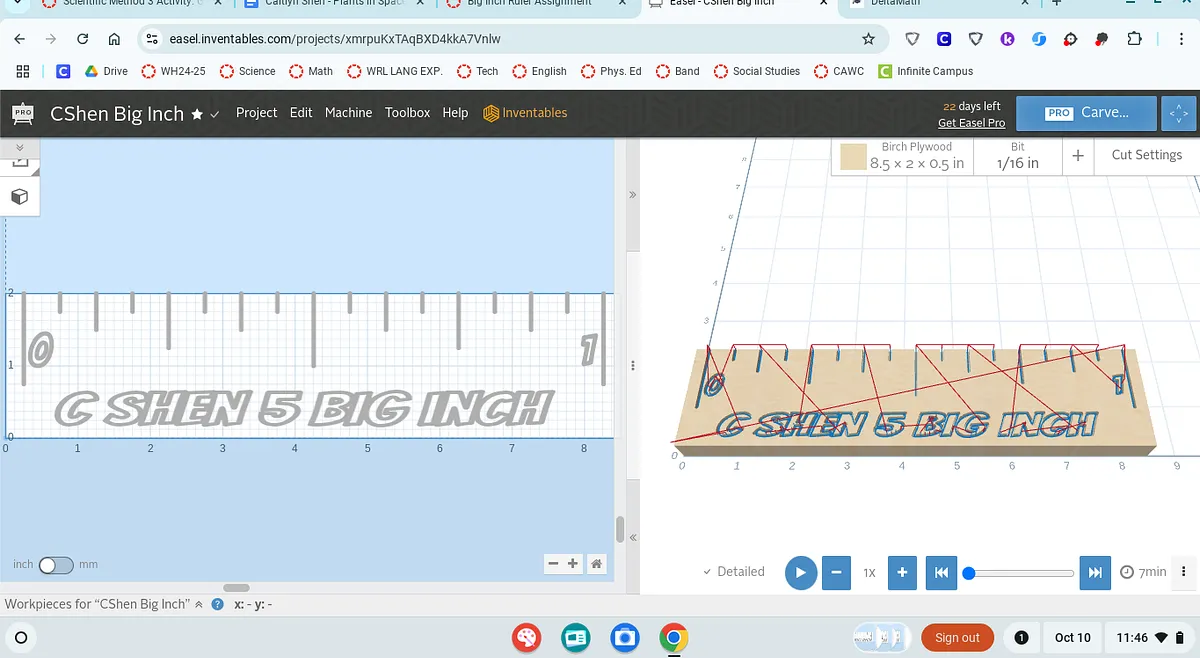The image size is (1200, 658).
Task: Expand the left tool panel chevrons
Action: 19,147
